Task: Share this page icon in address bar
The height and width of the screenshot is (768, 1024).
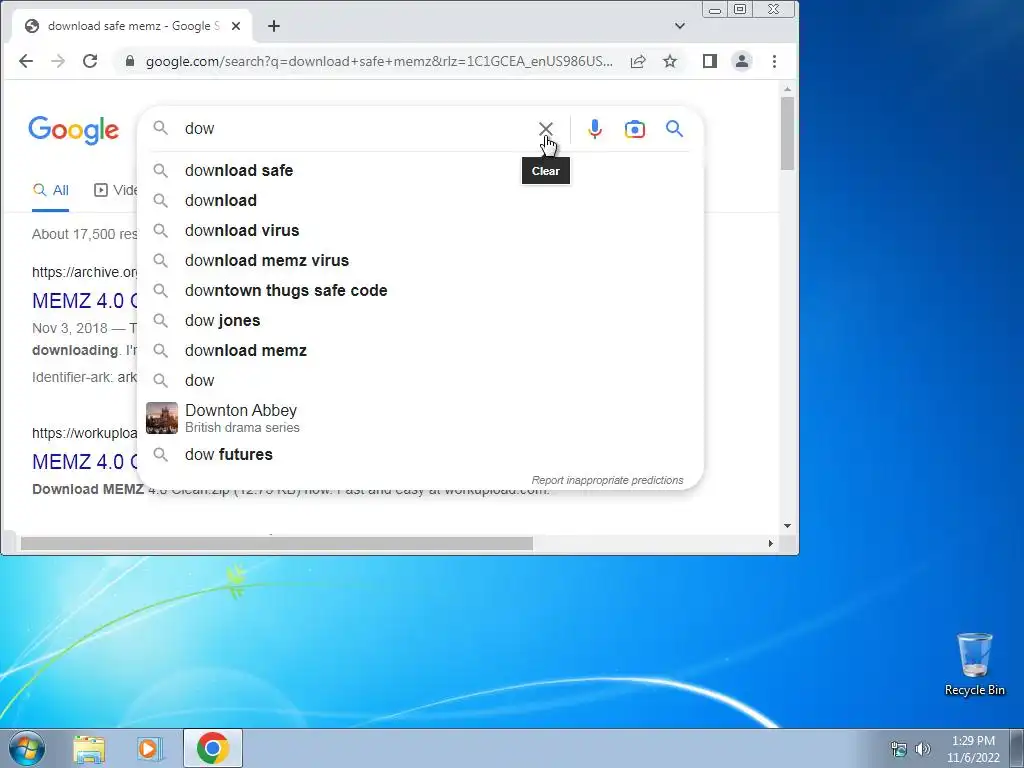Action: pos(638,61)
